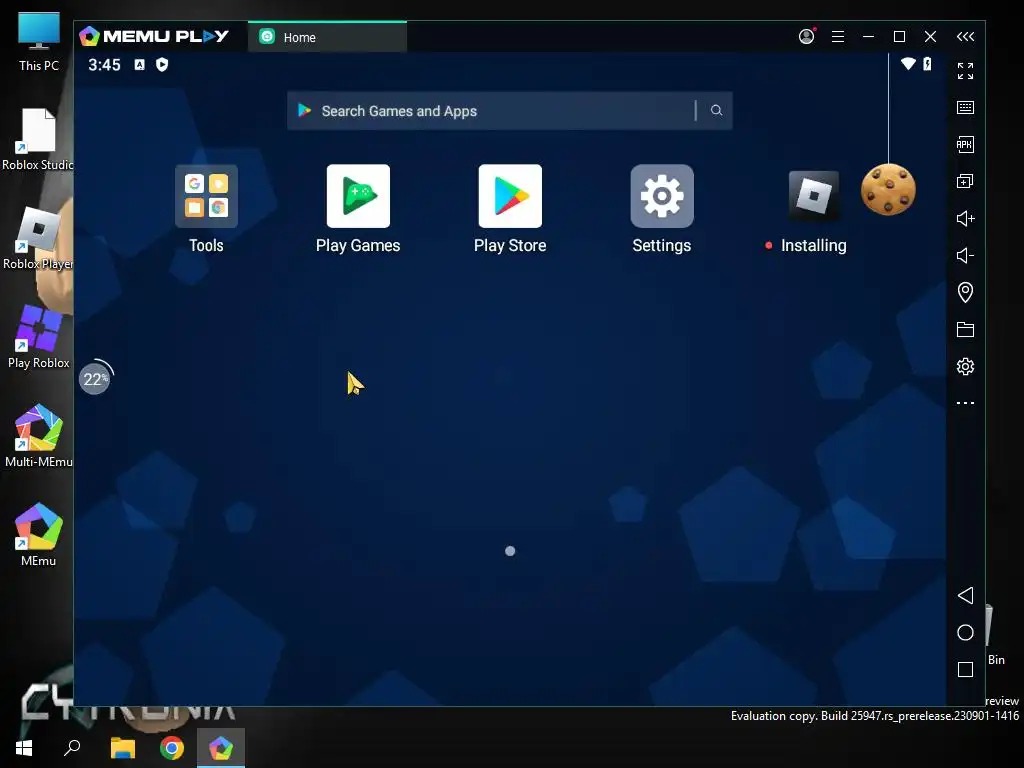Collapse the sidebar with triple chevron
This screenshot has width=1024, height=768.
[965, 37]
